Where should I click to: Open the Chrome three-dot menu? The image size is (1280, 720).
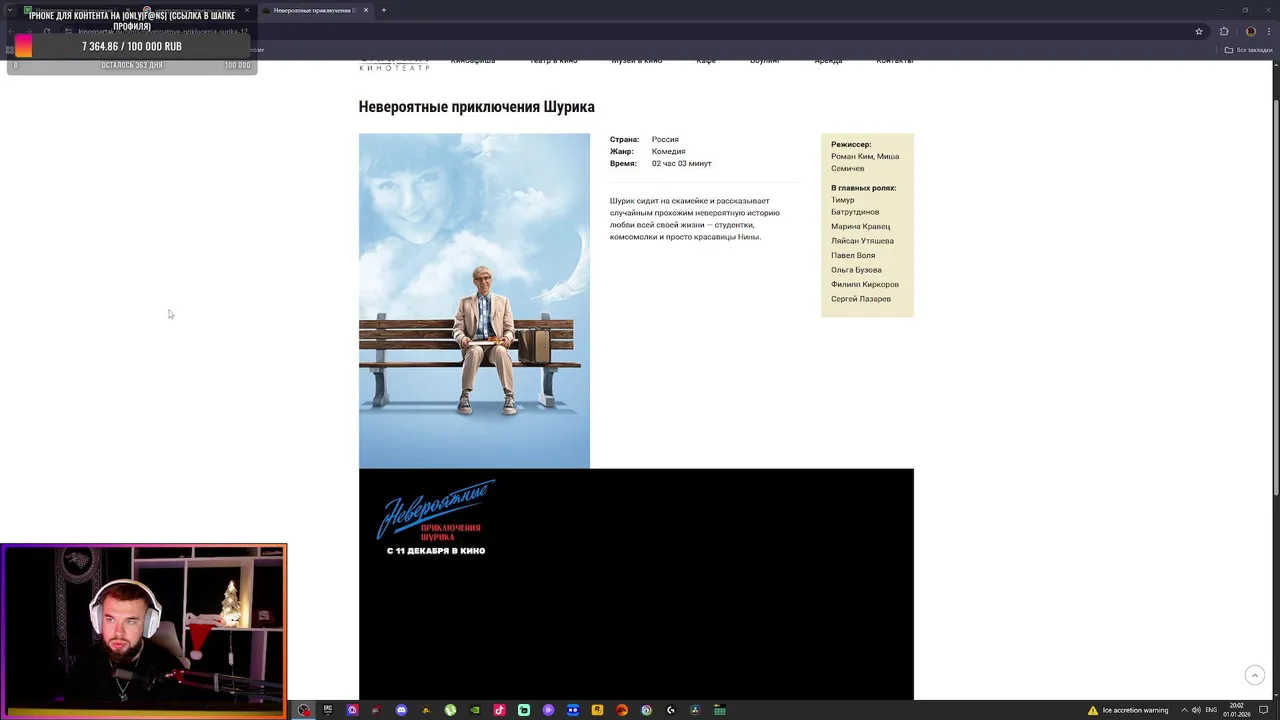[1270, 31]
